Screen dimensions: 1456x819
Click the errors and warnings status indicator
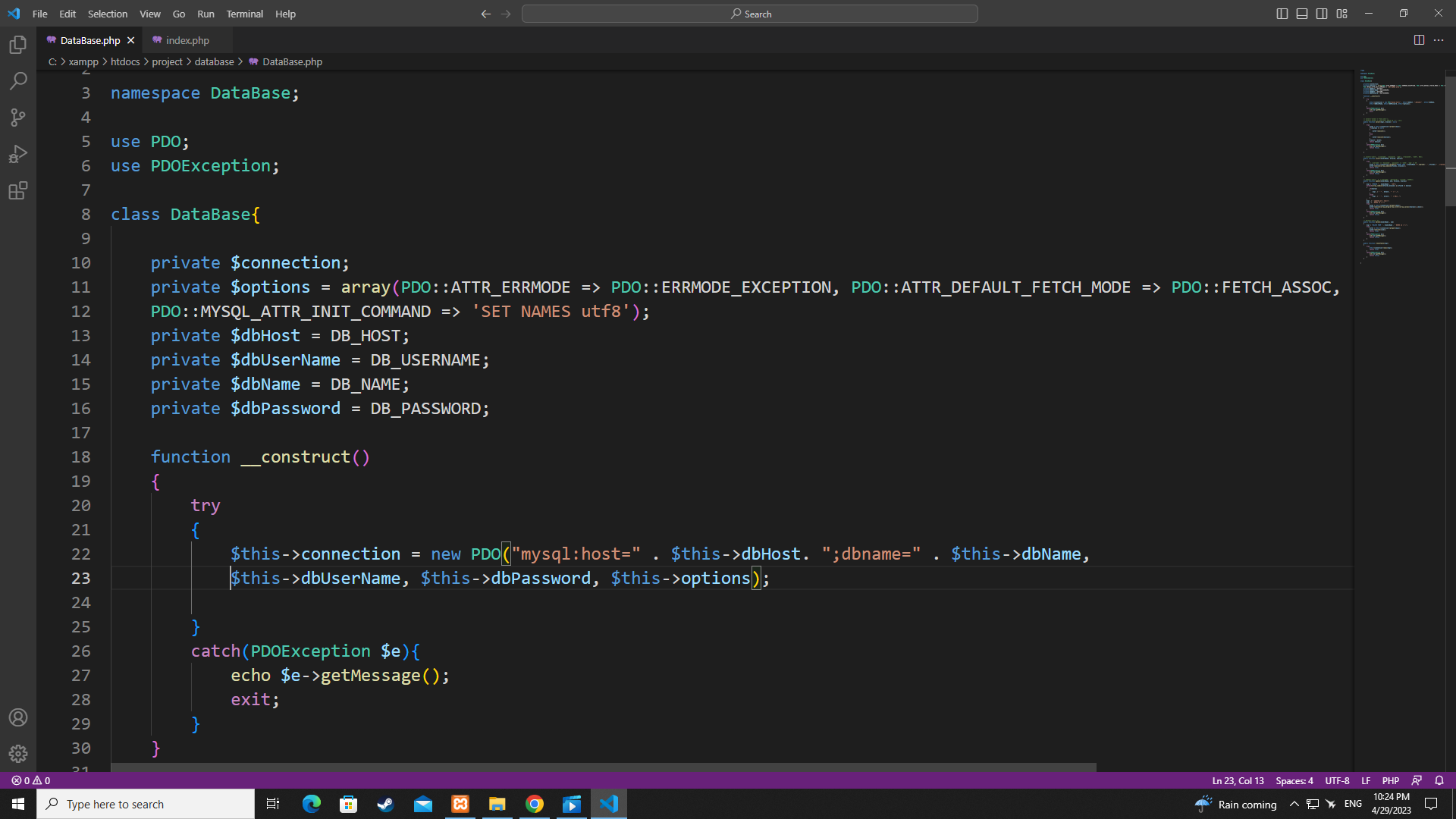tap(31, 780)
